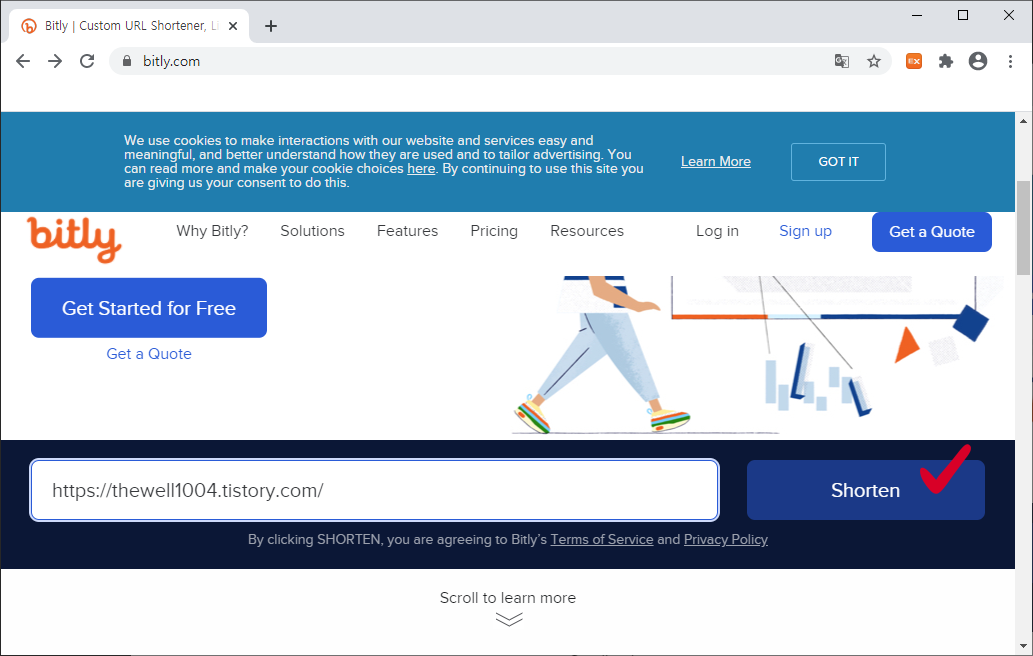The width and height of the screenshot is (1033, 656).
Task: Click the URL input field to shorten
Action: pyautogui.click(x=374, y=490)
